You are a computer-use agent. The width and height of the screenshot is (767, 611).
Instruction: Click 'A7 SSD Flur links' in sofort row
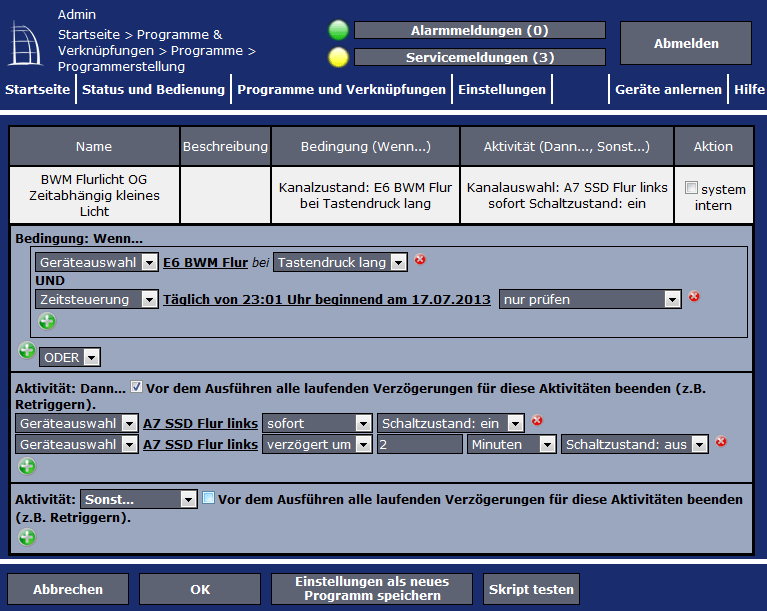(201, 423)
